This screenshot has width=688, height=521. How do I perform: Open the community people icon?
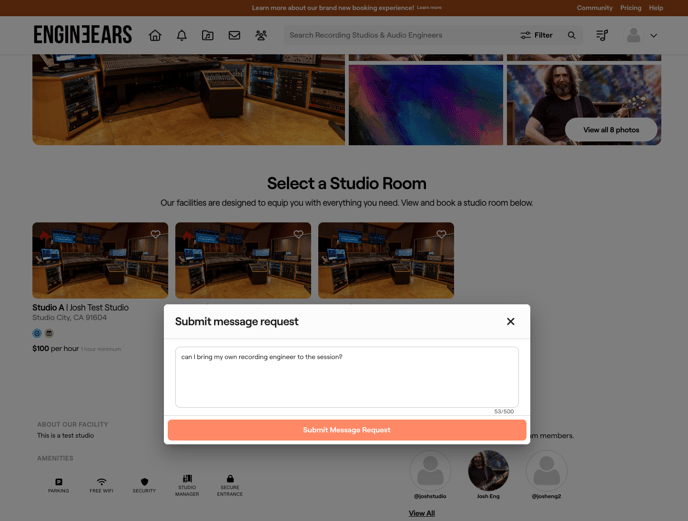[261, 35]
